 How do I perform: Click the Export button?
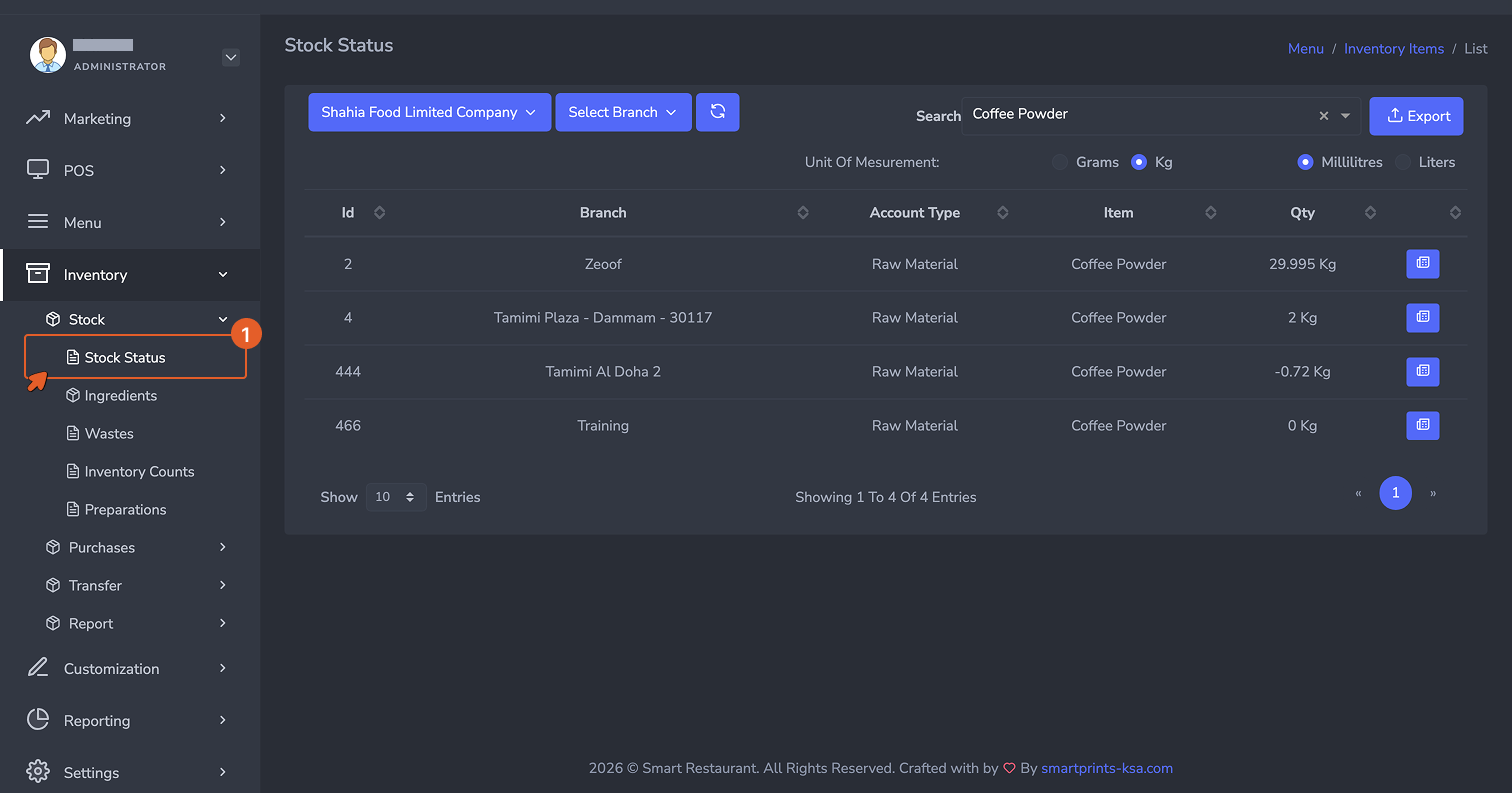(1416, 116)
